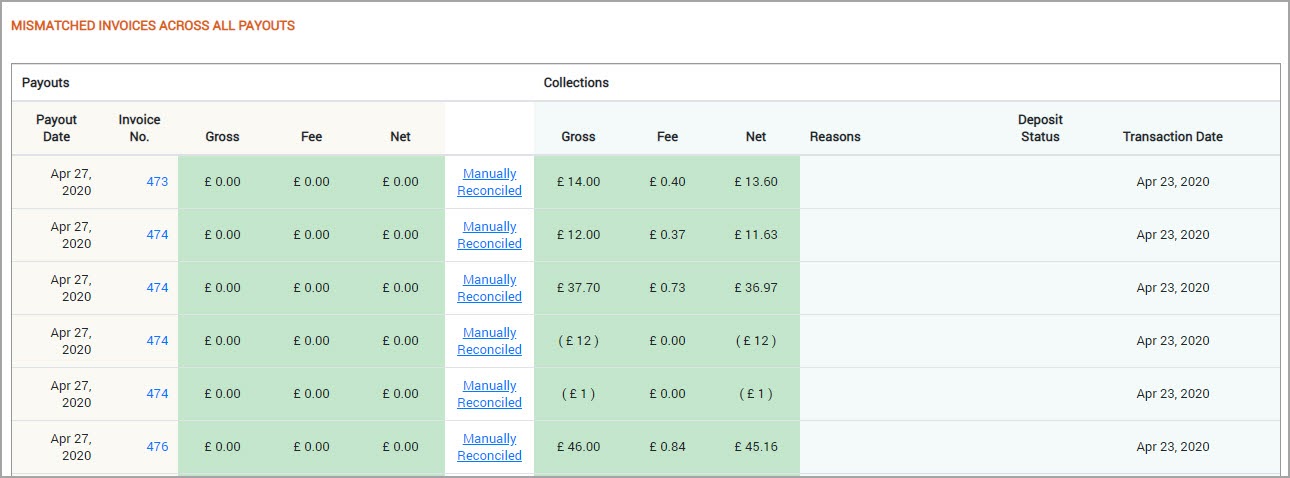Click Manually Reconciled in the ( £ 12 ) row
The height and width of the screenshot is (478, 1290).
click(489, 341)
